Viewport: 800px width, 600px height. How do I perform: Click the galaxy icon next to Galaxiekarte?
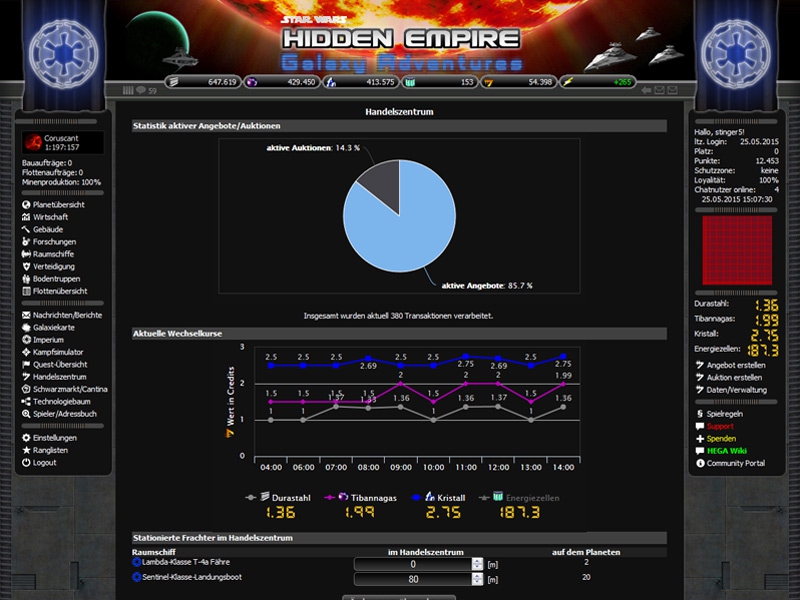click(x=26, y=328)
